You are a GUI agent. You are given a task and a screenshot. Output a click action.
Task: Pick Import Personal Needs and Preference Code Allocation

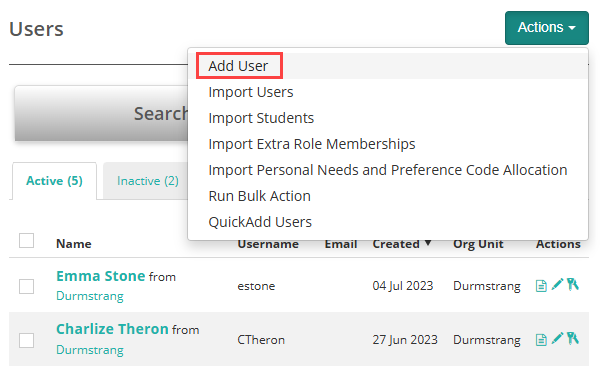click(388, 170)
